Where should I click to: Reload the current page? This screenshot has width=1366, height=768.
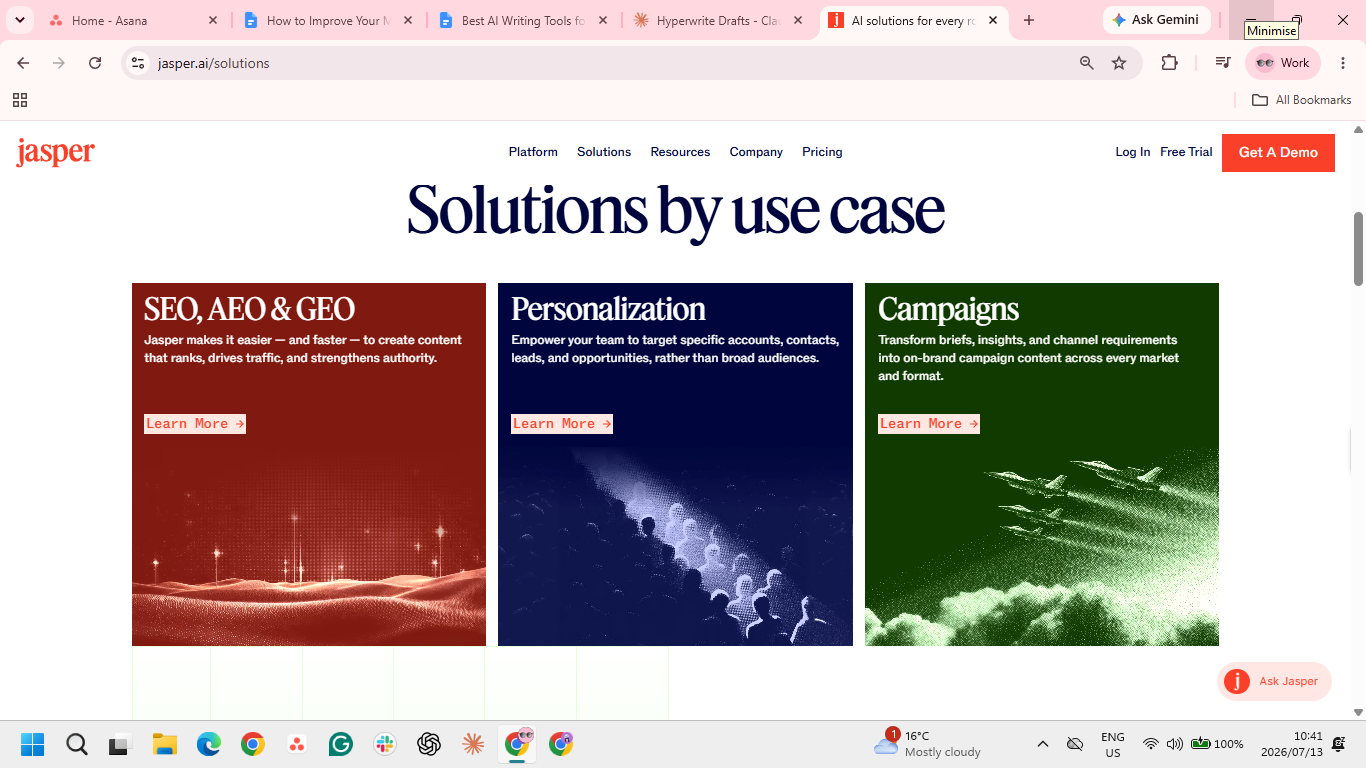95,63
